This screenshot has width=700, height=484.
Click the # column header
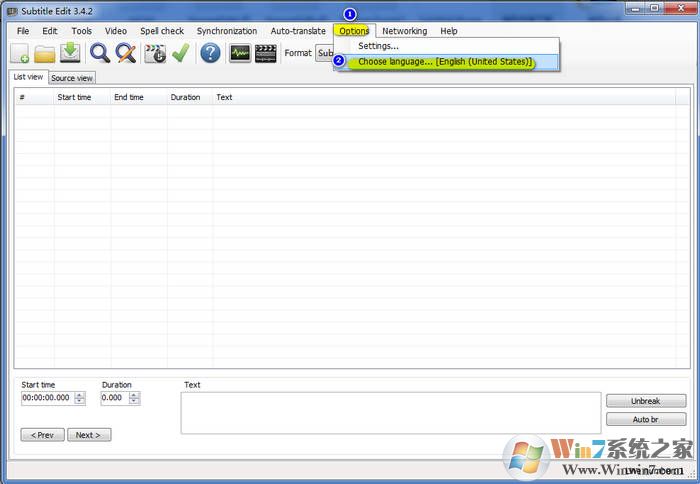pos(34,97)
